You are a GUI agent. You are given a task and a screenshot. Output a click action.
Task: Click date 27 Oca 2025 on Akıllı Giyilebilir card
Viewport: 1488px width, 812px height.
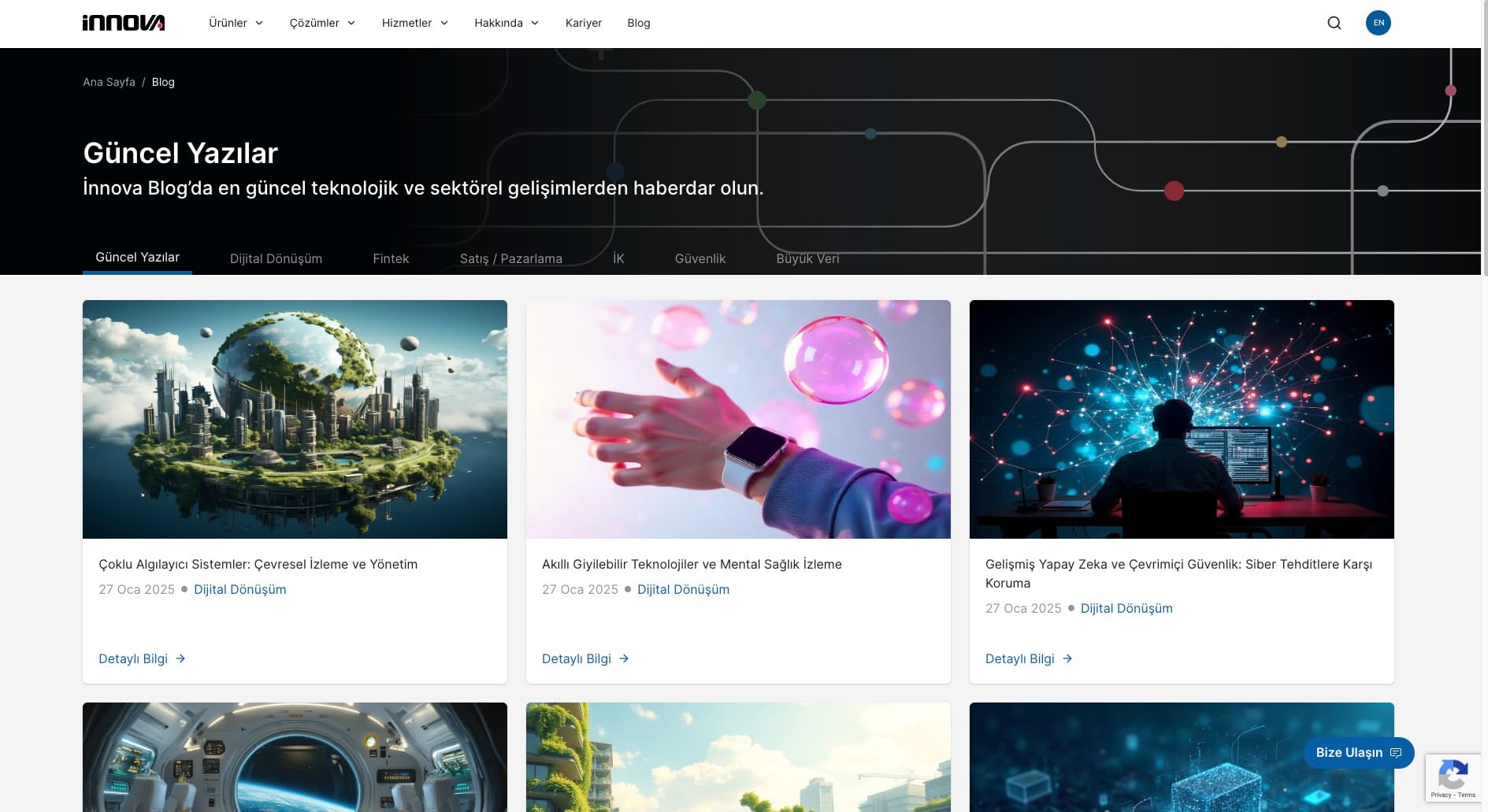coord(580,589)
